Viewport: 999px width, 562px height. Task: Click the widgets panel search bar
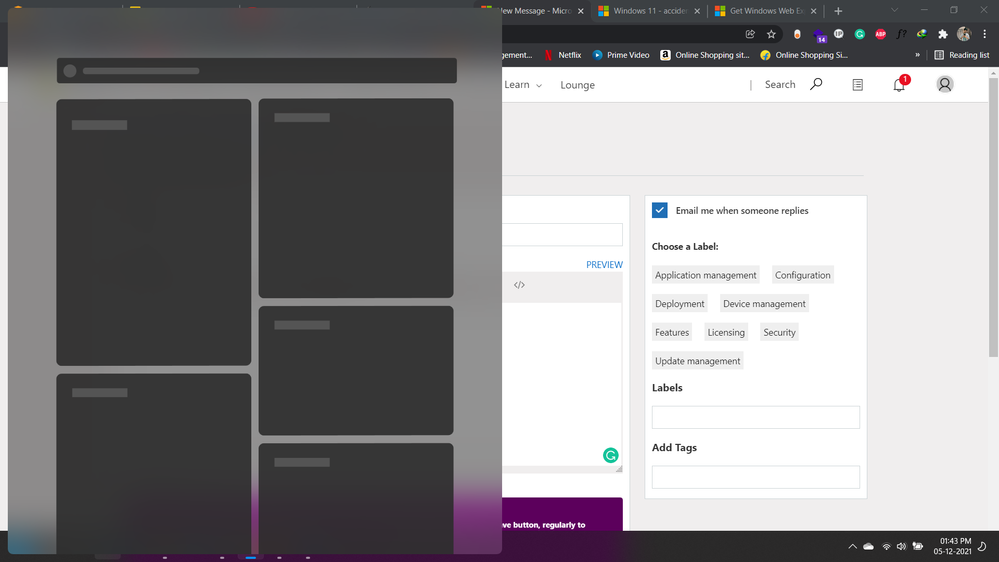tap(257, 71)
